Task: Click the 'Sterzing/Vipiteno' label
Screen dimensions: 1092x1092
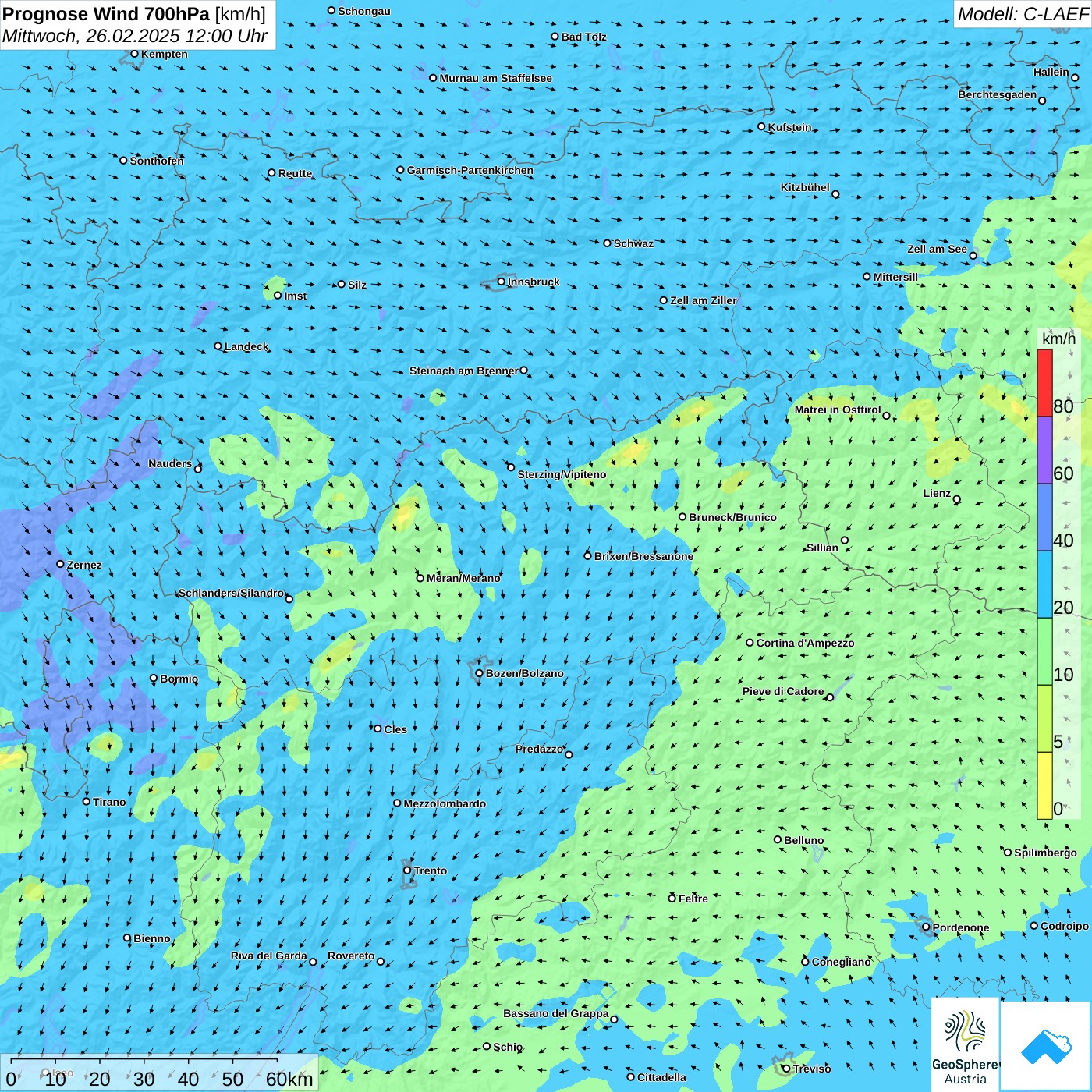Action: tap(562, 474)
